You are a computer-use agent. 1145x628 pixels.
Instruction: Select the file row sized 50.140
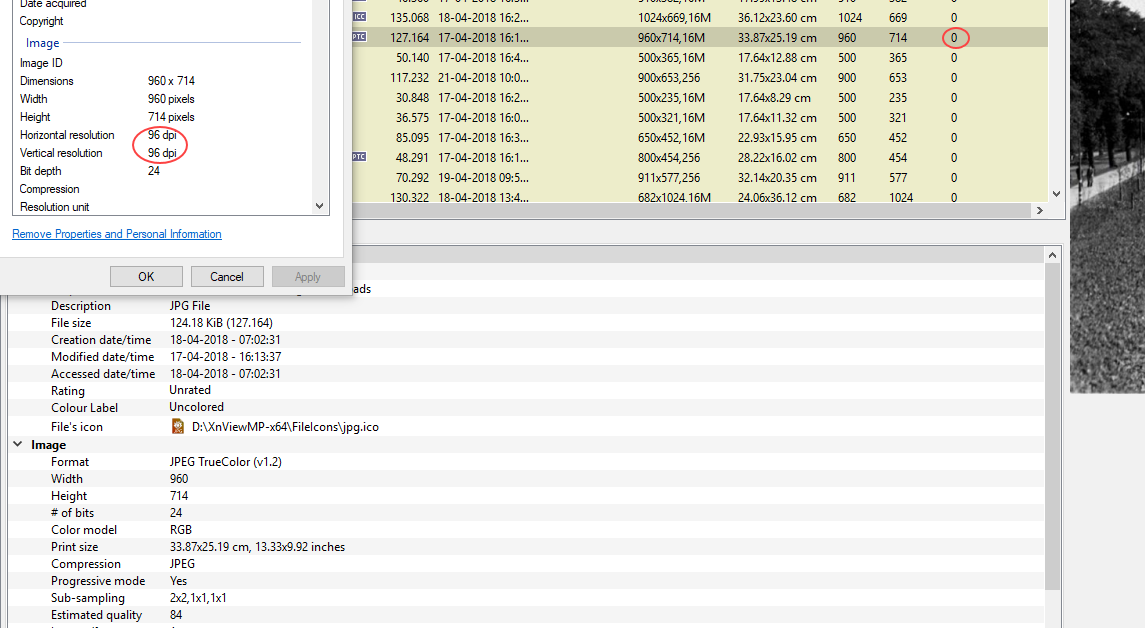point(700,58)
